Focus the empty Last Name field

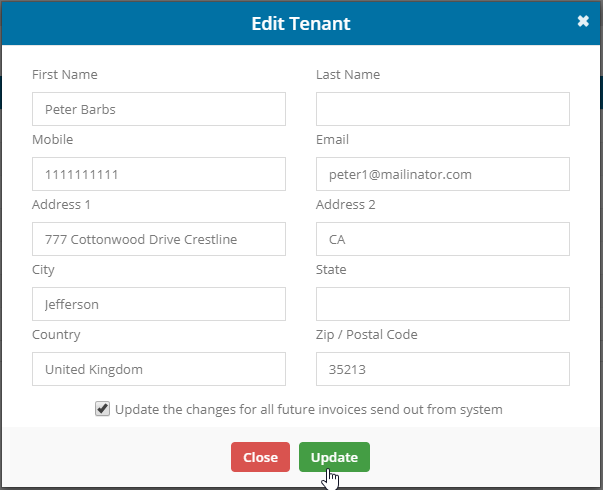tap(442, 109)
